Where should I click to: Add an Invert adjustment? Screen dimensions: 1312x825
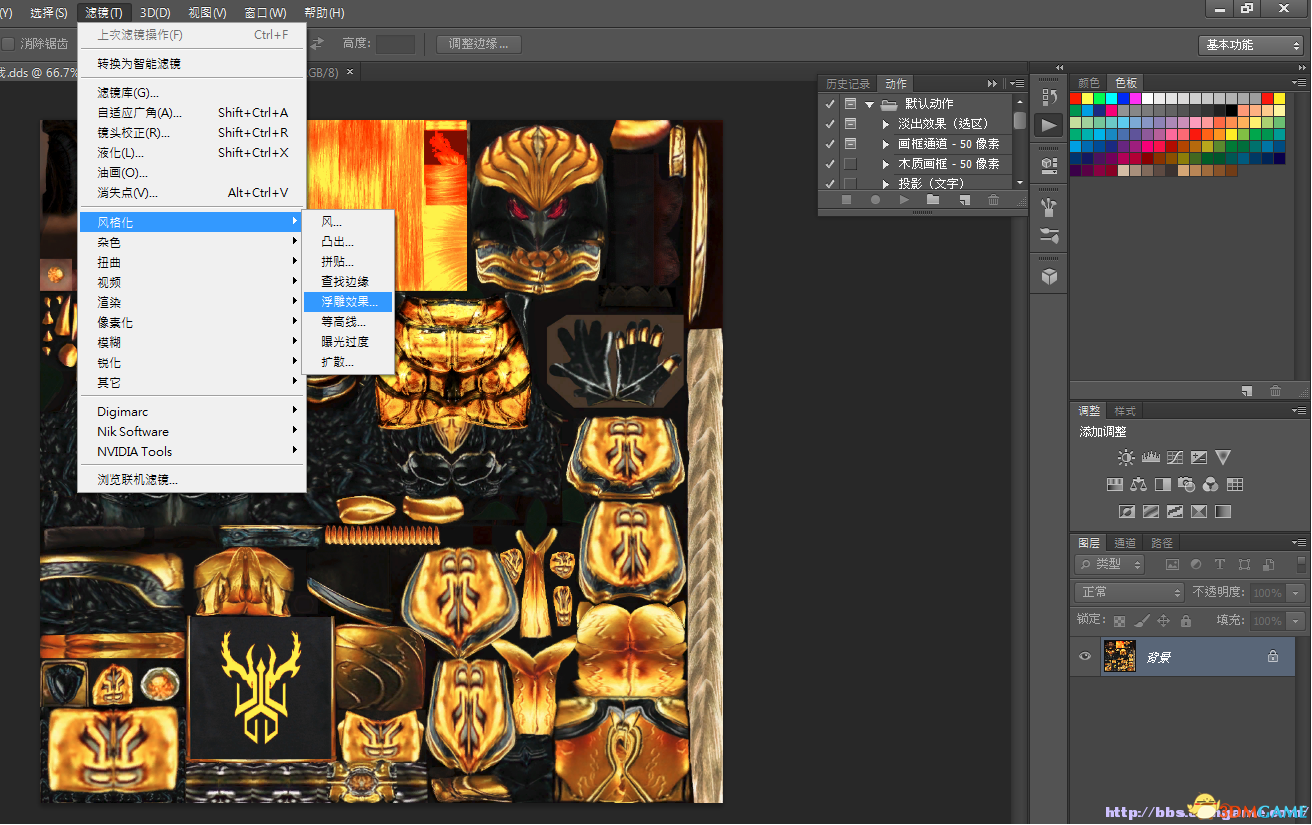tap(1127, 512)
